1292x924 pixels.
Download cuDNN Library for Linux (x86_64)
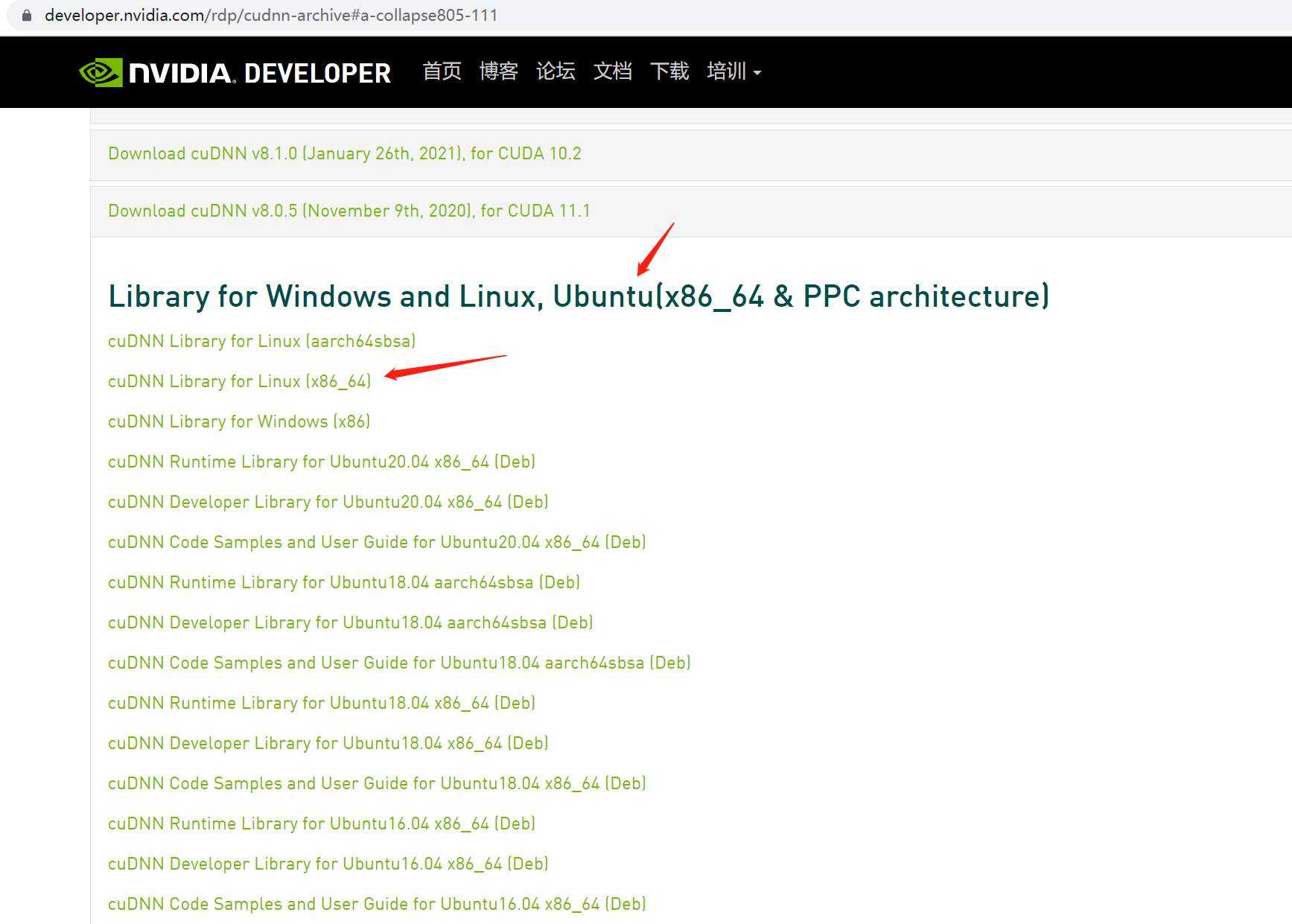[x=240, y=381]
